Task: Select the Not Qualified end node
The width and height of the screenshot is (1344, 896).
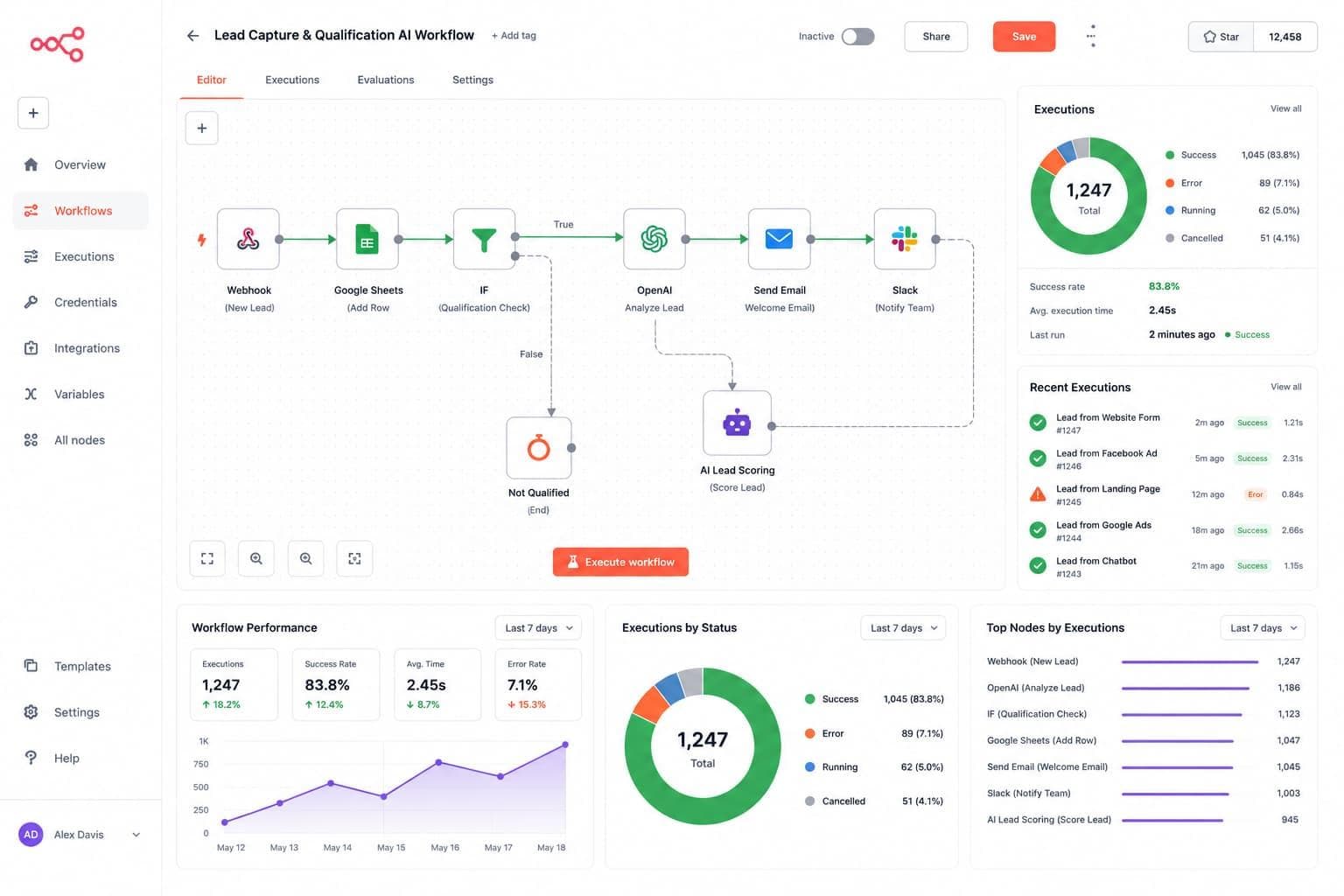Action: point(539,448)
